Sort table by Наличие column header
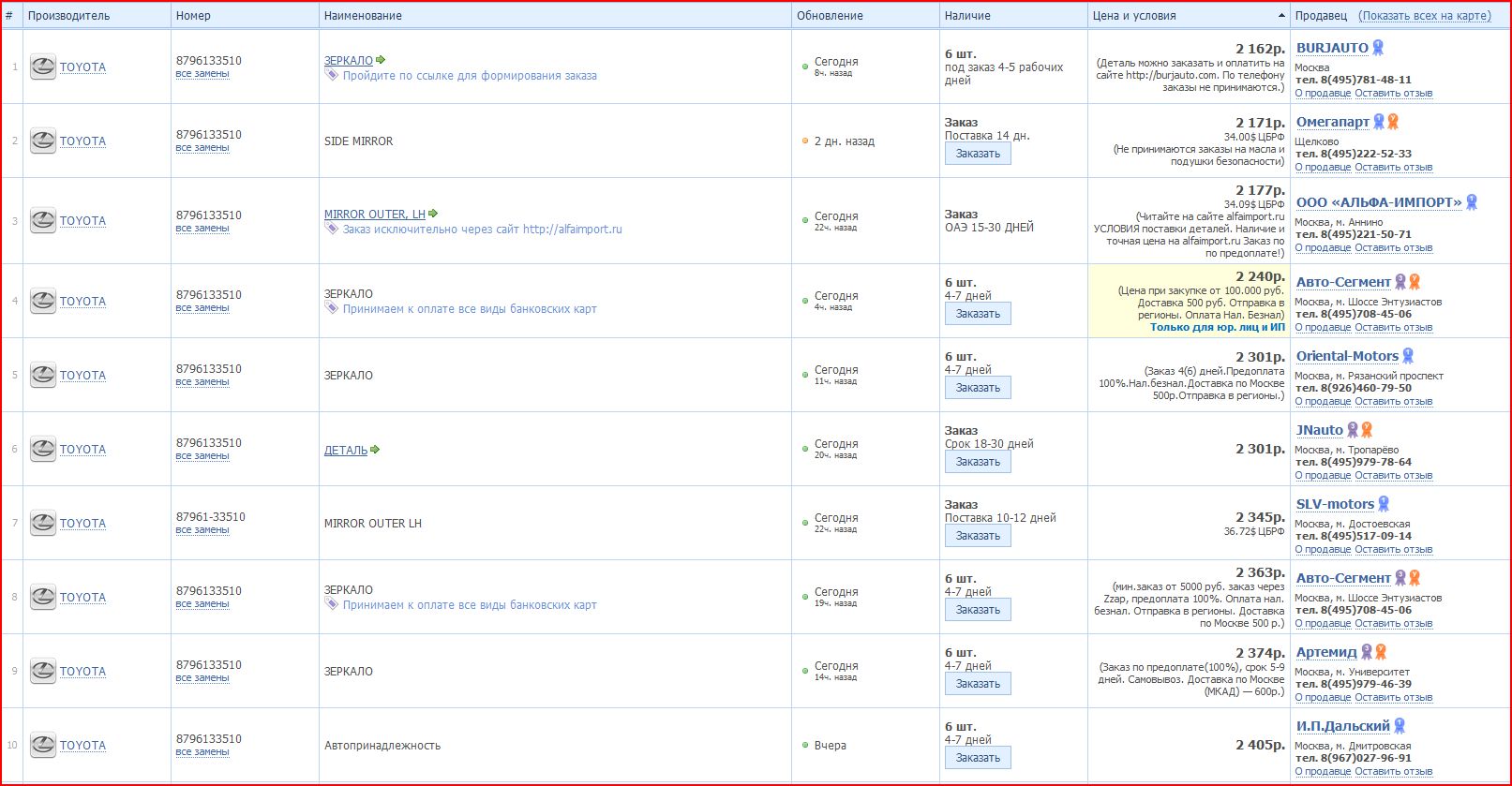This screenshot has height=786, width=1512. [967, 16]
